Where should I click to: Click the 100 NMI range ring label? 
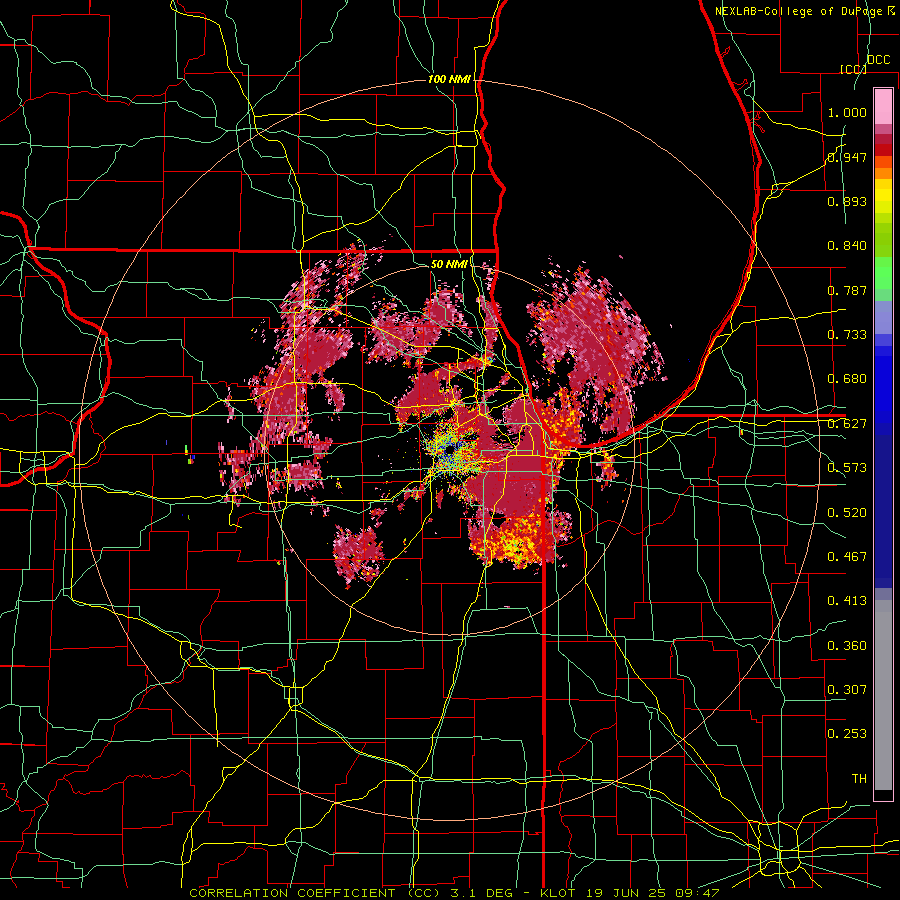pyautogui.click(x=449, y=79)
